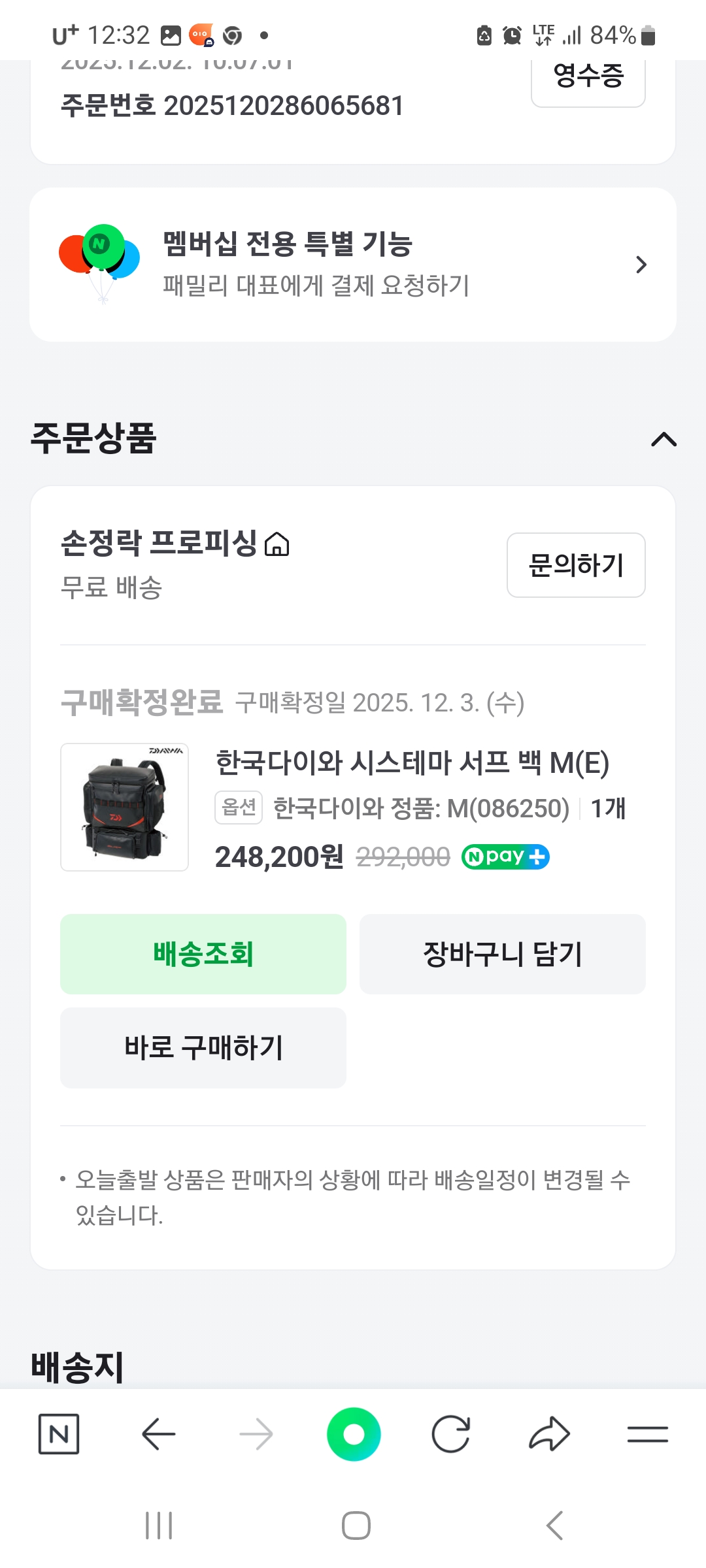Open the browser hamburger menu
706x1568 pixels.
[x=647, y=1434]
